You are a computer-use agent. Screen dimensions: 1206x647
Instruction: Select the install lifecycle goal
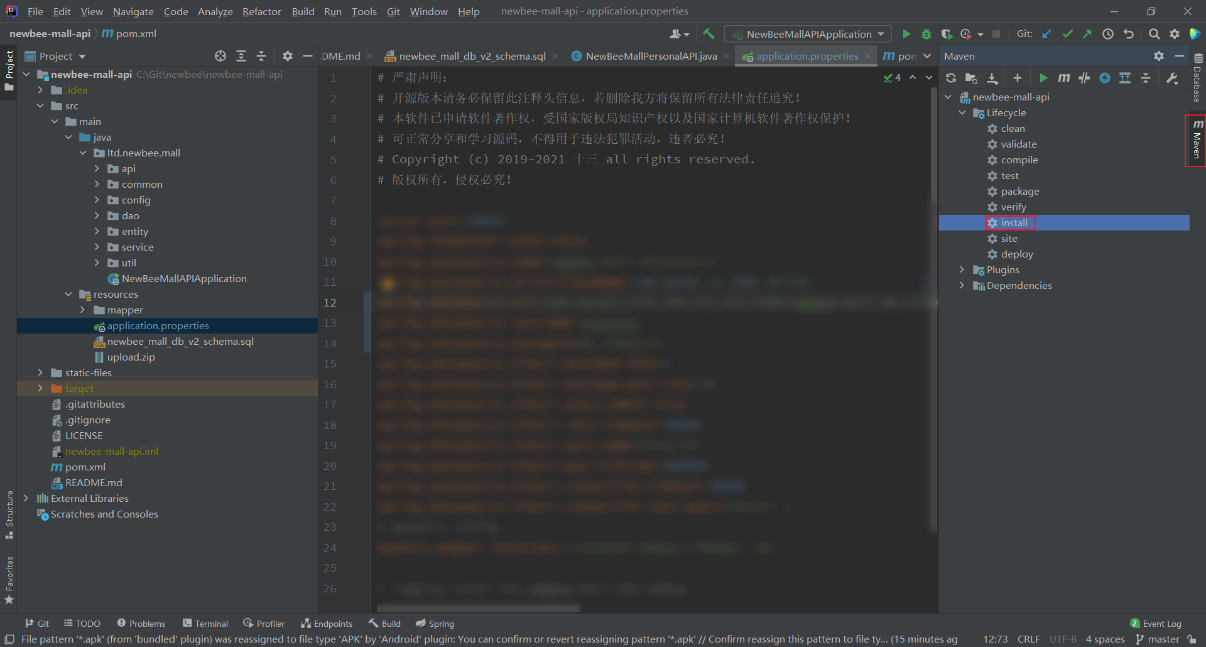pos(1014,223)
